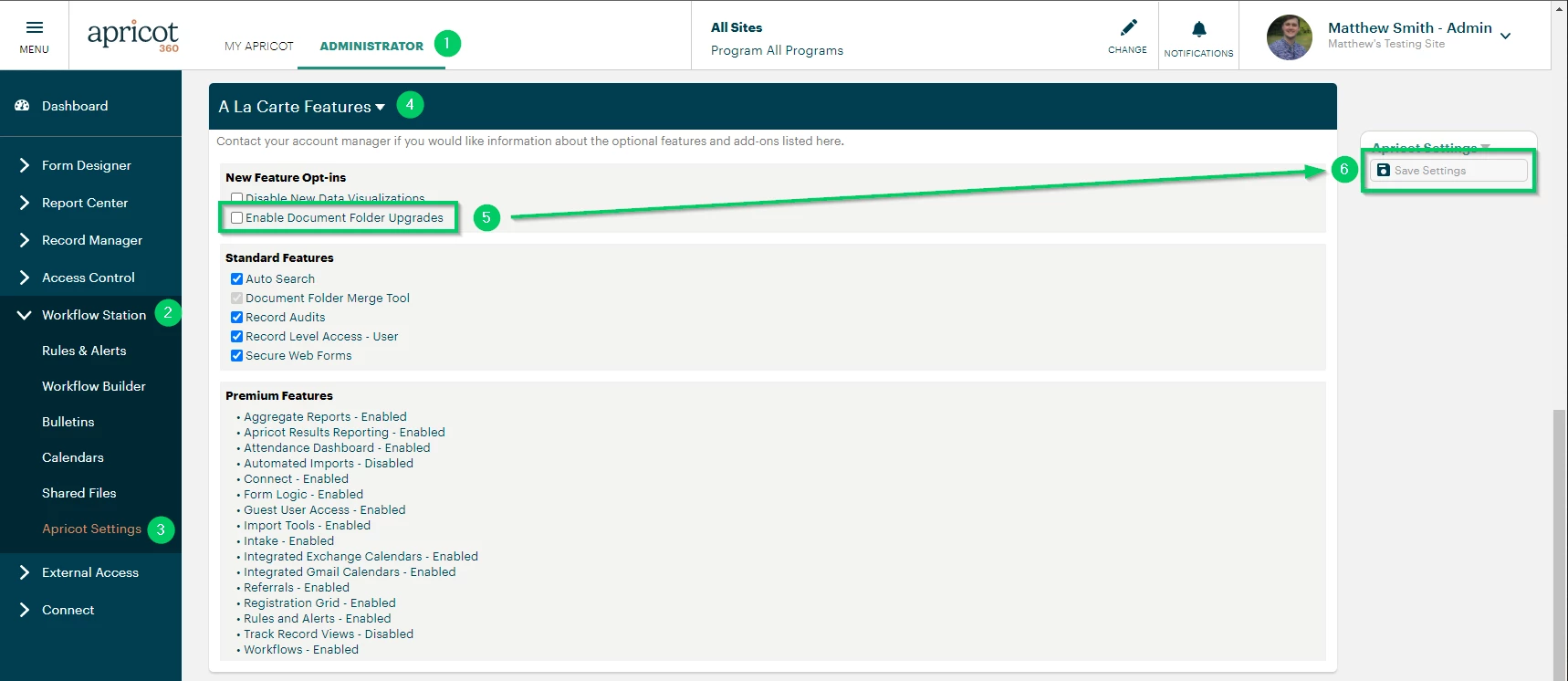1568x681 pixels.
Task: Open Calendars submenu item
Action: click(73, 457)
